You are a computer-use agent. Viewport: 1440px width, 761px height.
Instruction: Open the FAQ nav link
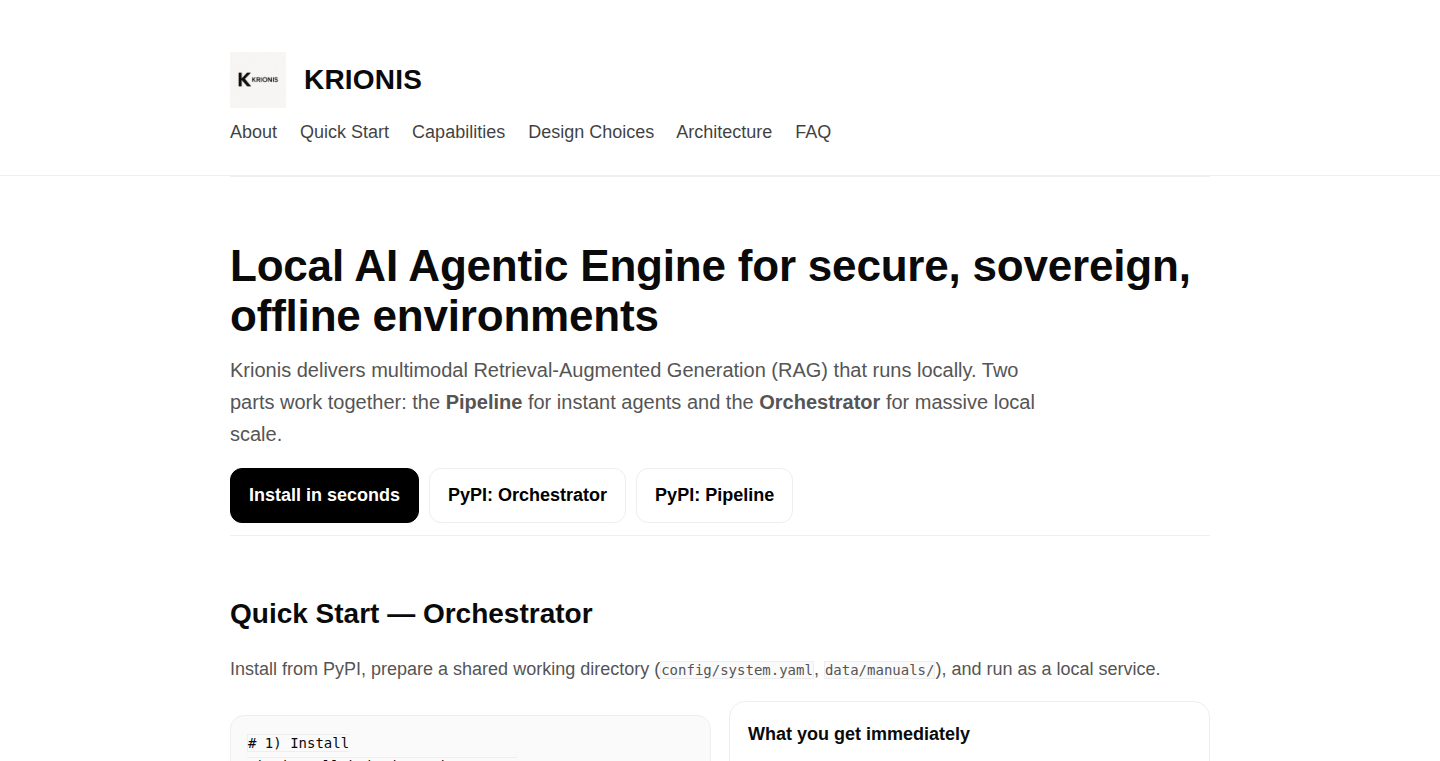(x=813, y=132)
